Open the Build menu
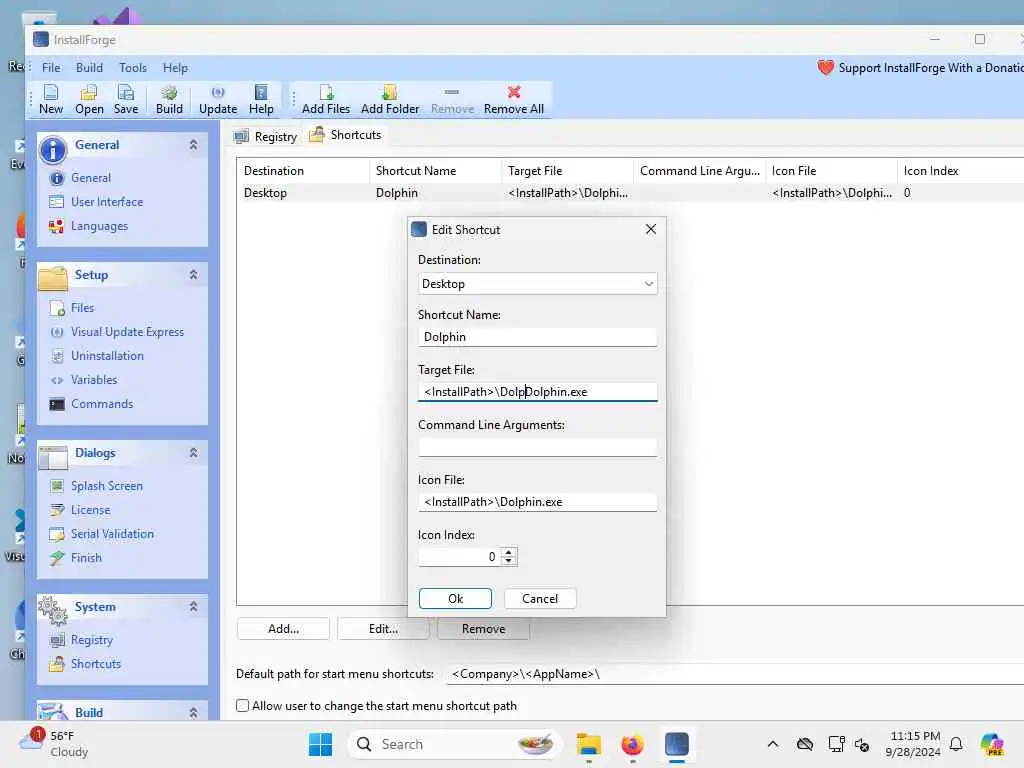The image size is (1024, 768). [89, 67]
